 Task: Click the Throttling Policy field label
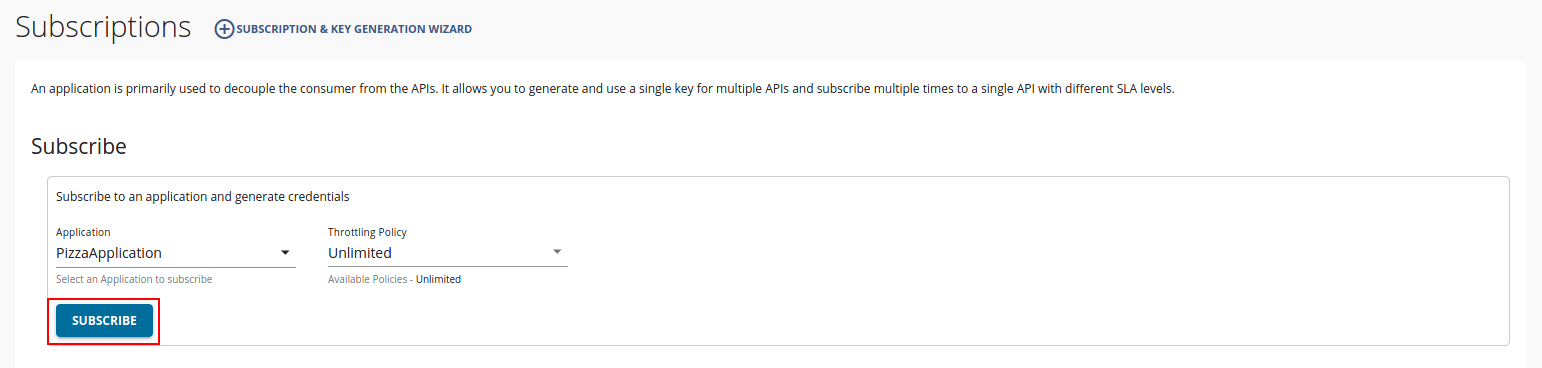[367, 232]
